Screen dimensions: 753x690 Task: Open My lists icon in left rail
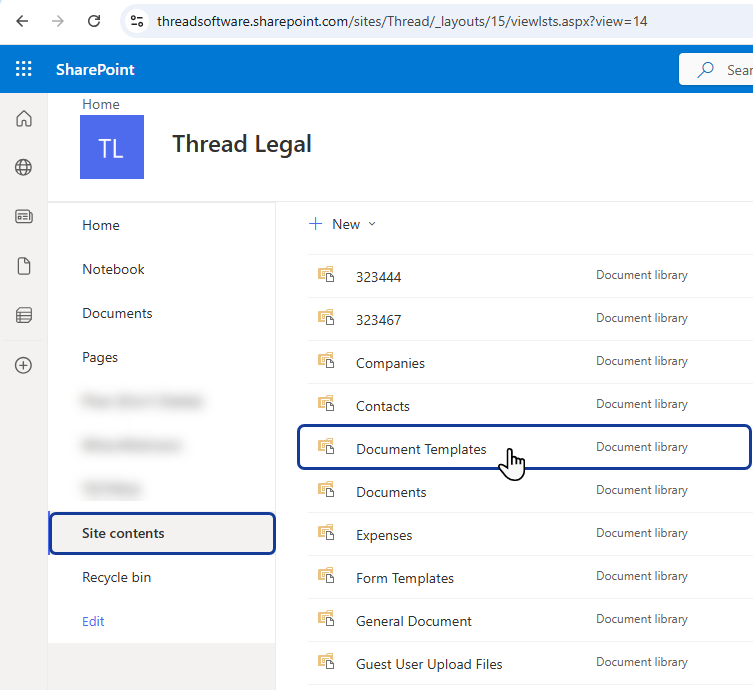click(x=24, y=315)
